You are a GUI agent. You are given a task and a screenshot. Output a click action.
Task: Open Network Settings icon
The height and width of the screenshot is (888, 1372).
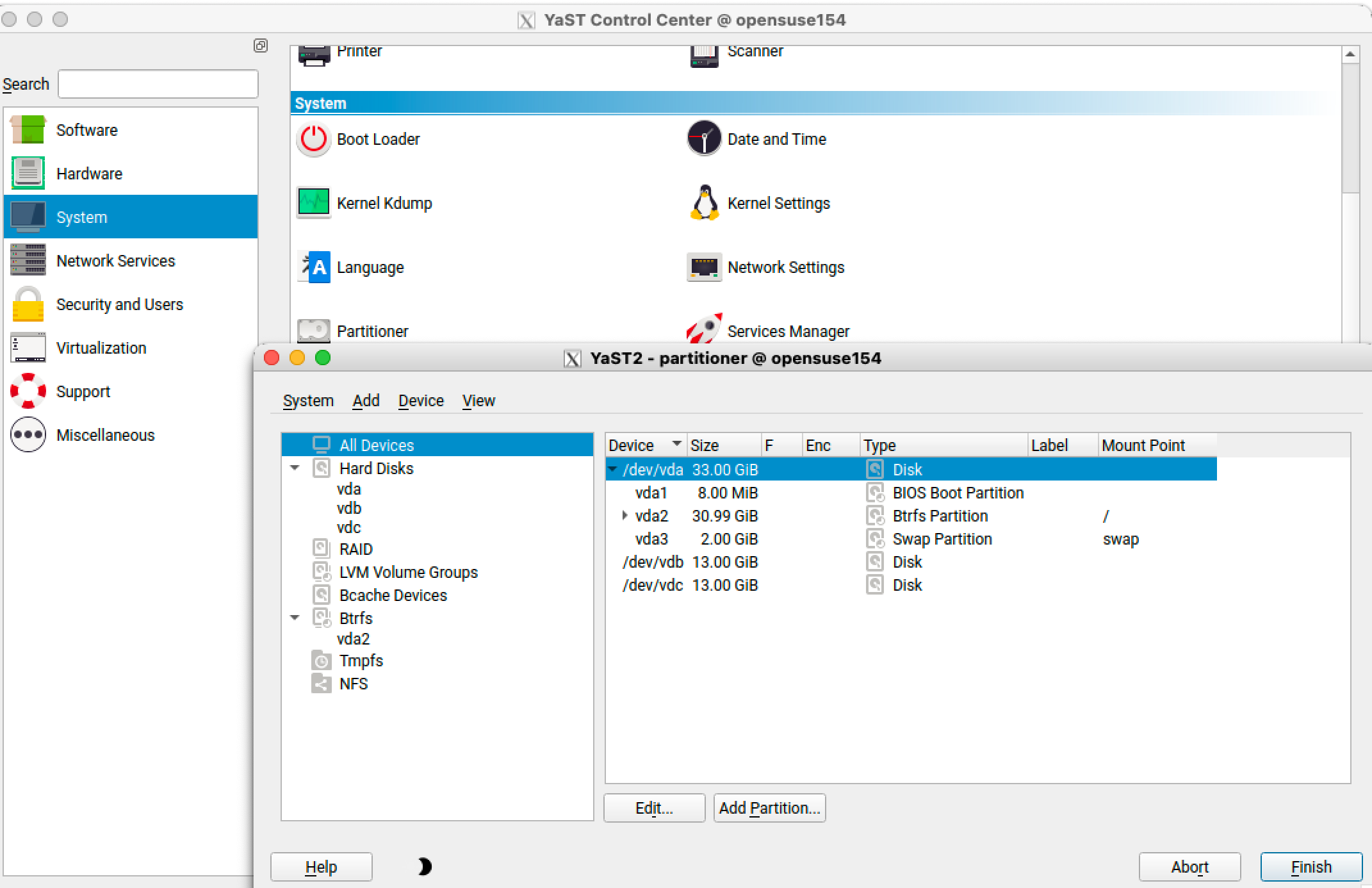tap(704, 267)
